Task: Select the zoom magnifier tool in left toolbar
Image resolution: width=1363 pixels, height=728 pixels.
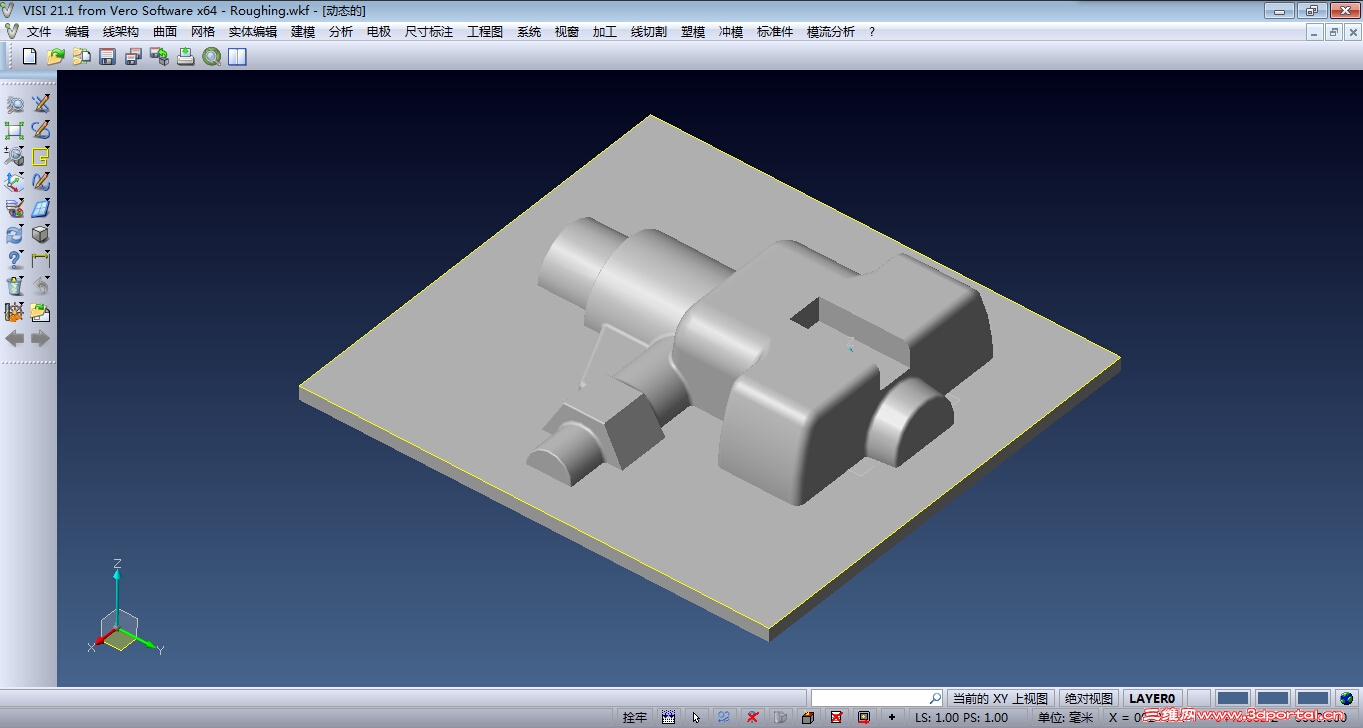Action: 15,104
